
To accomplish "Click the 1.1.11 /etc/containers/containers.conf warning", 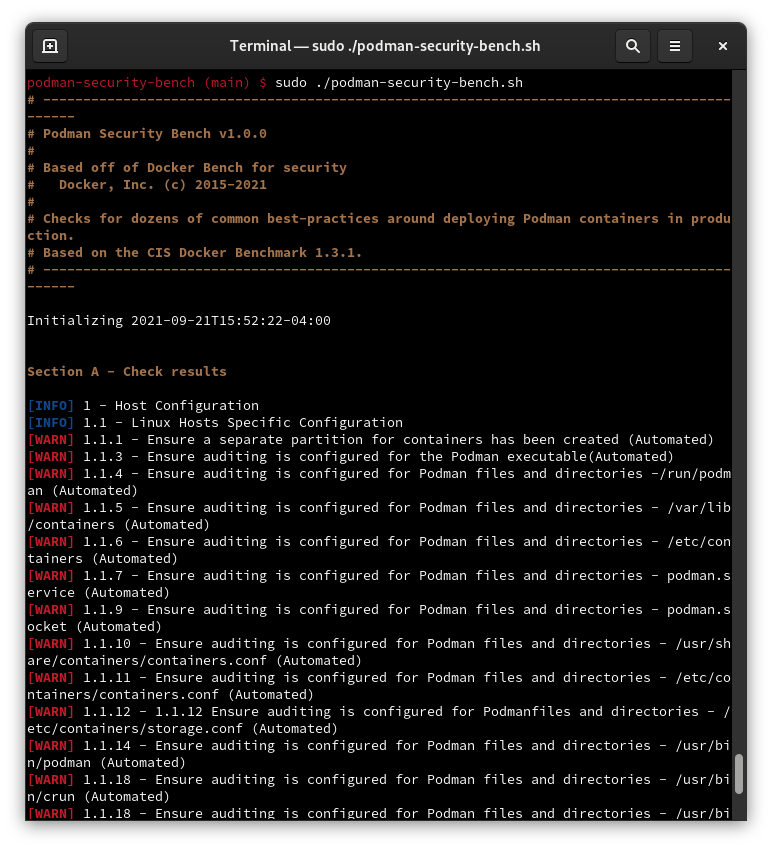I will click(x=379, y=686).
